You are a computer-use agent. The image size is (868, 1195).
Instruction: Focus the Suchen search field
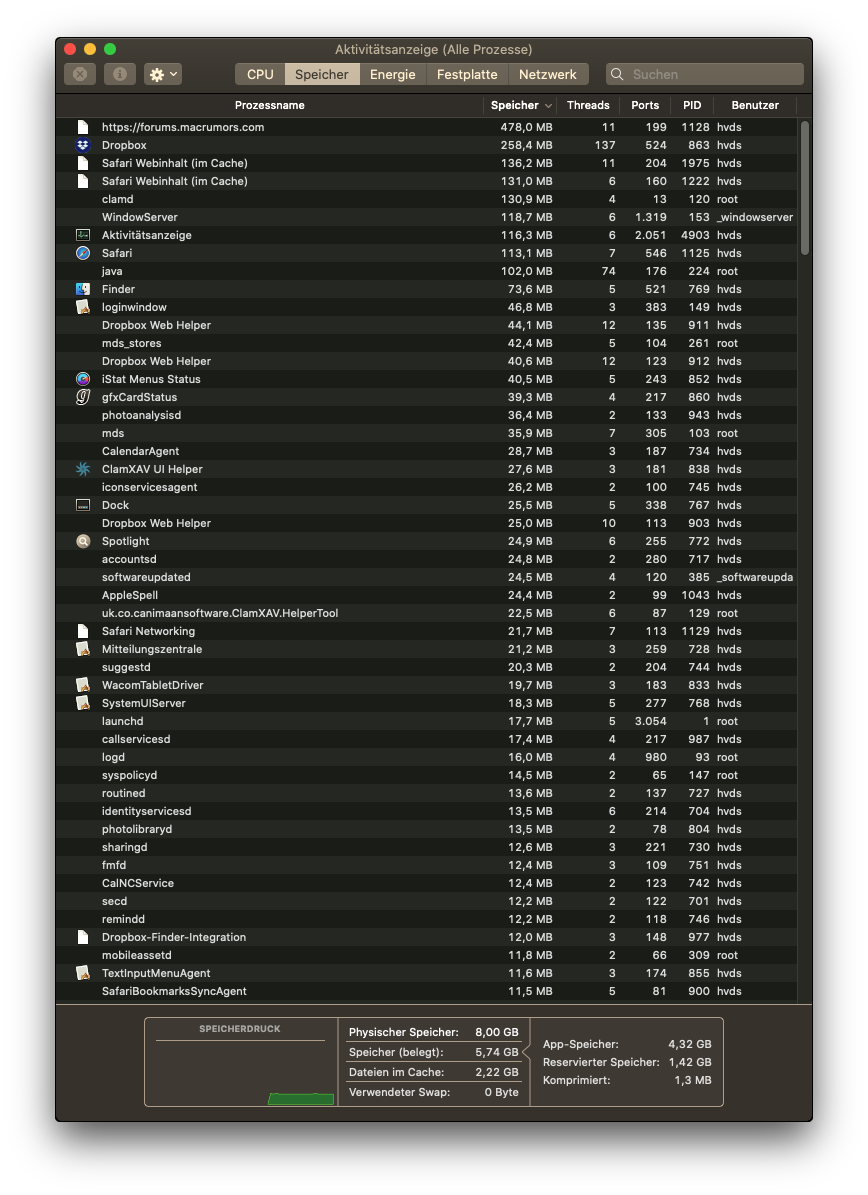pyautogui.click(x=705, y=74)
